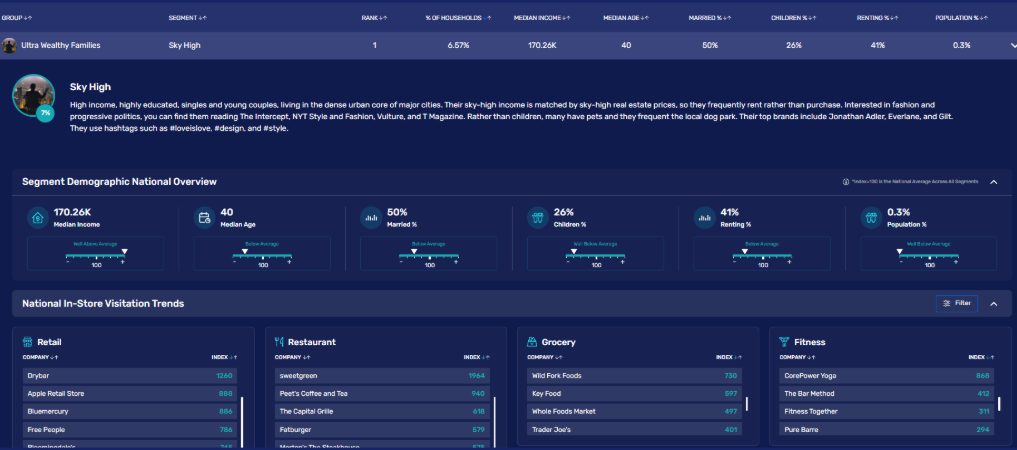Viewport: 1017px width, 450px height.
Task: Open the Filter button in Visitation Trends
Action: tap(957, 303)
